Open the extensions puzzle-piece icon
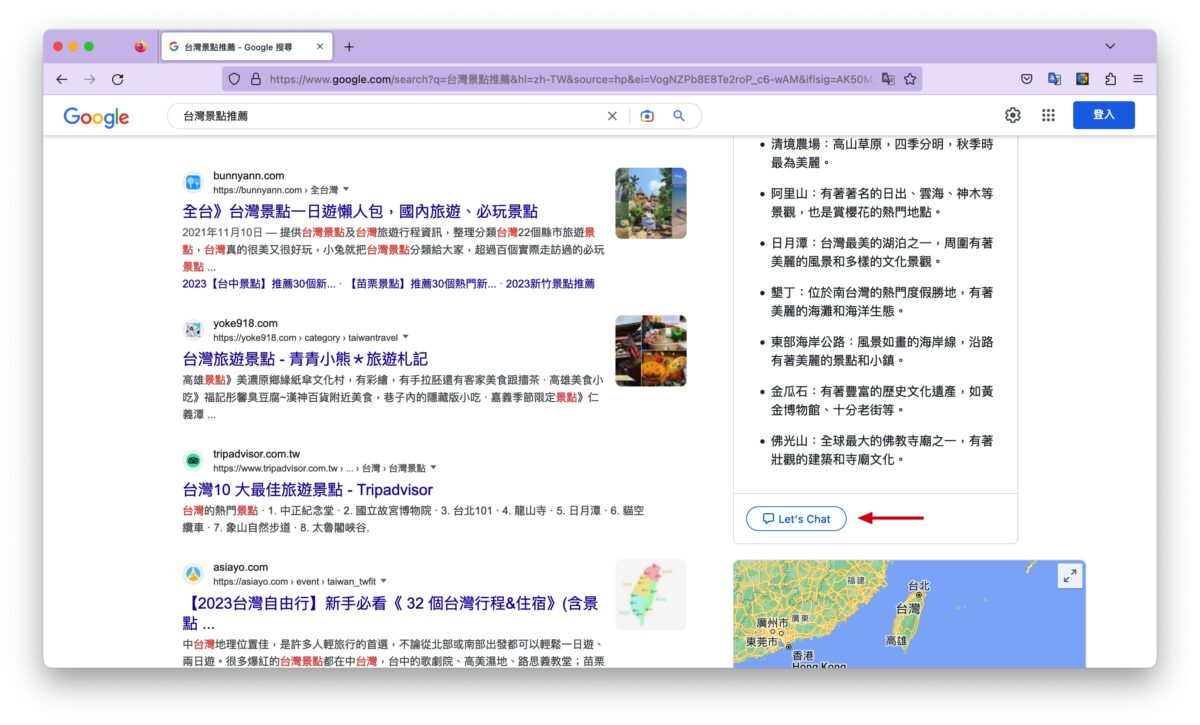Screen dimensions: 1200x725 [1110, 79]
